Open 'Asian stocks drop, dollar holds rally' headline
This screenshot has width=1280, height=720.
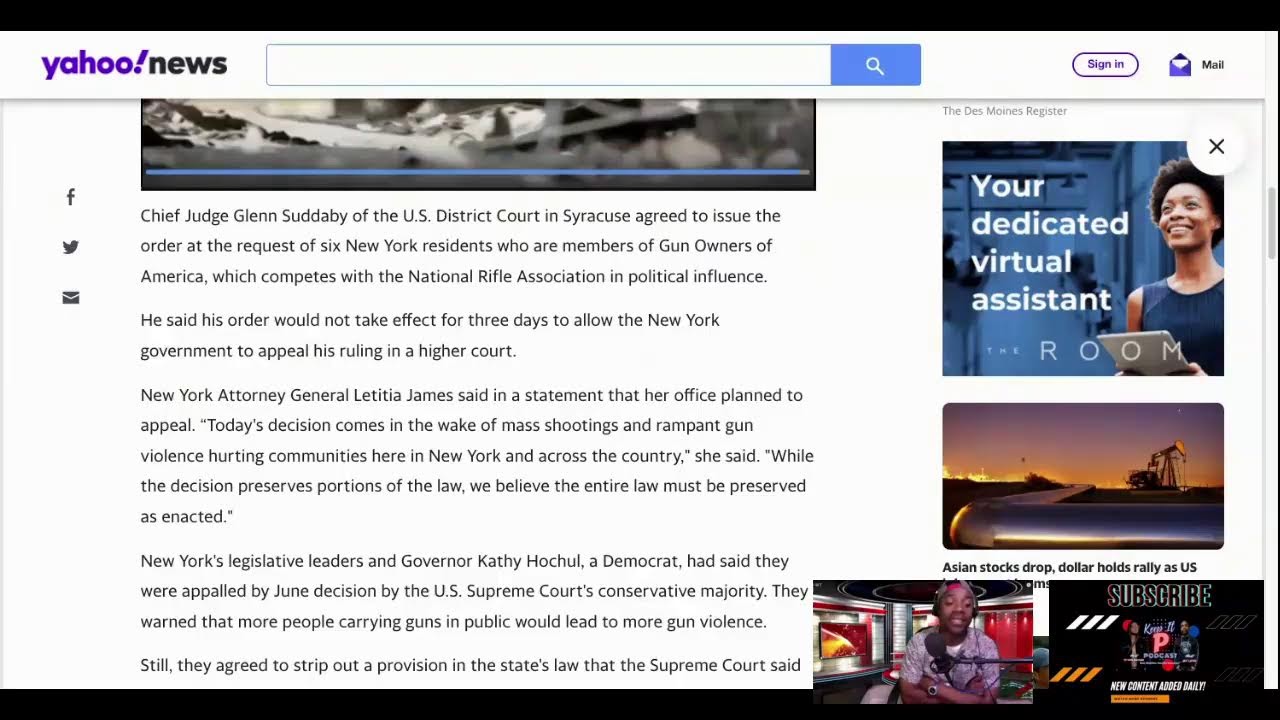coord(1069,568)
